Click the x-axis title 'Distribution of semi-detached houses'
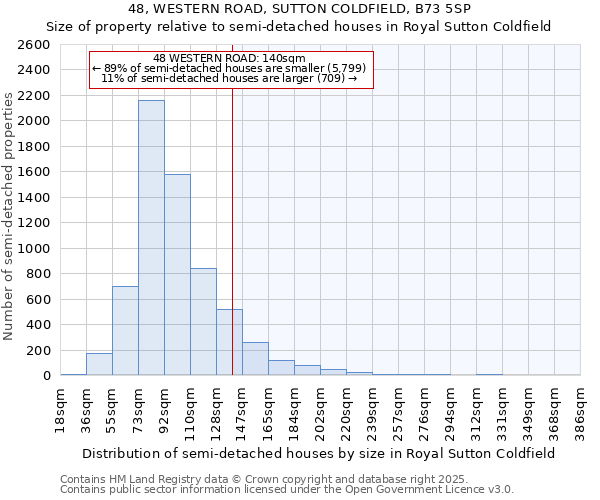 tap(319, 453)
